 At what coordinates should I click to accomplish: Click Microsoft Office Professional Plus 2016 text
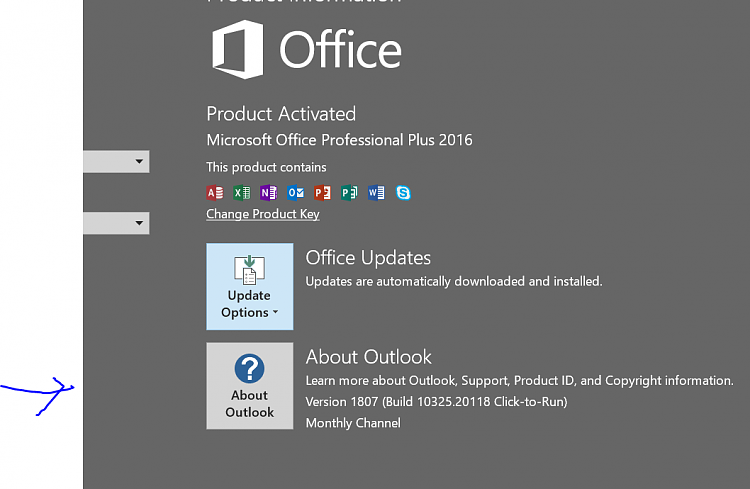tap(339, 140)
